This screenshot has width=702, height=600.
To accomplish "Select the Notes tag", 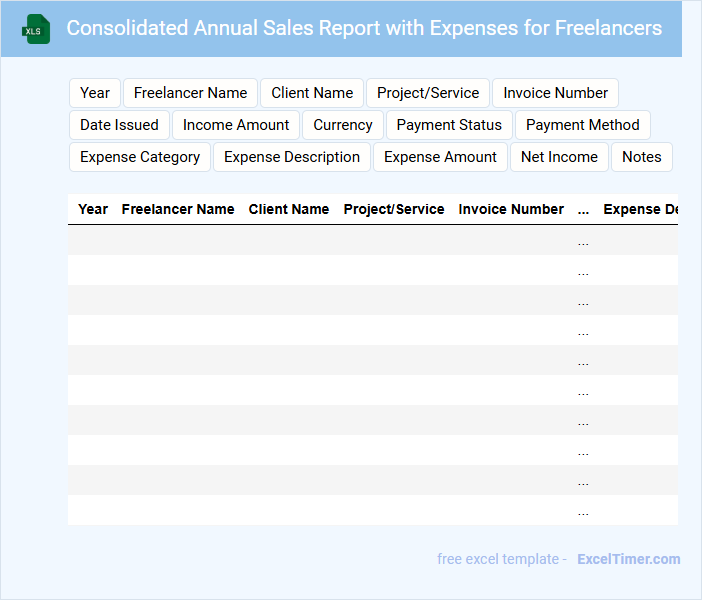I will pos(642,157).
